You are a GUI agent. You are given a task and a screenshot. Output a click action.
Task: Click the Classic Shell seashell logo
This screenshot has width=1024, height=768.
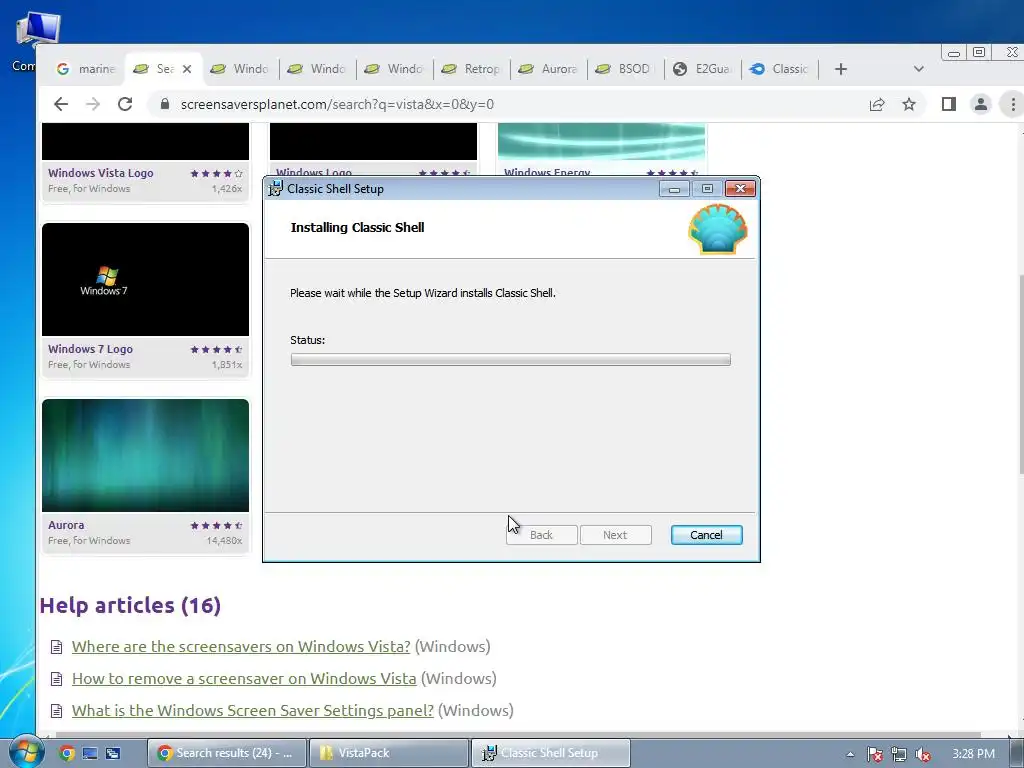point(718,229)
